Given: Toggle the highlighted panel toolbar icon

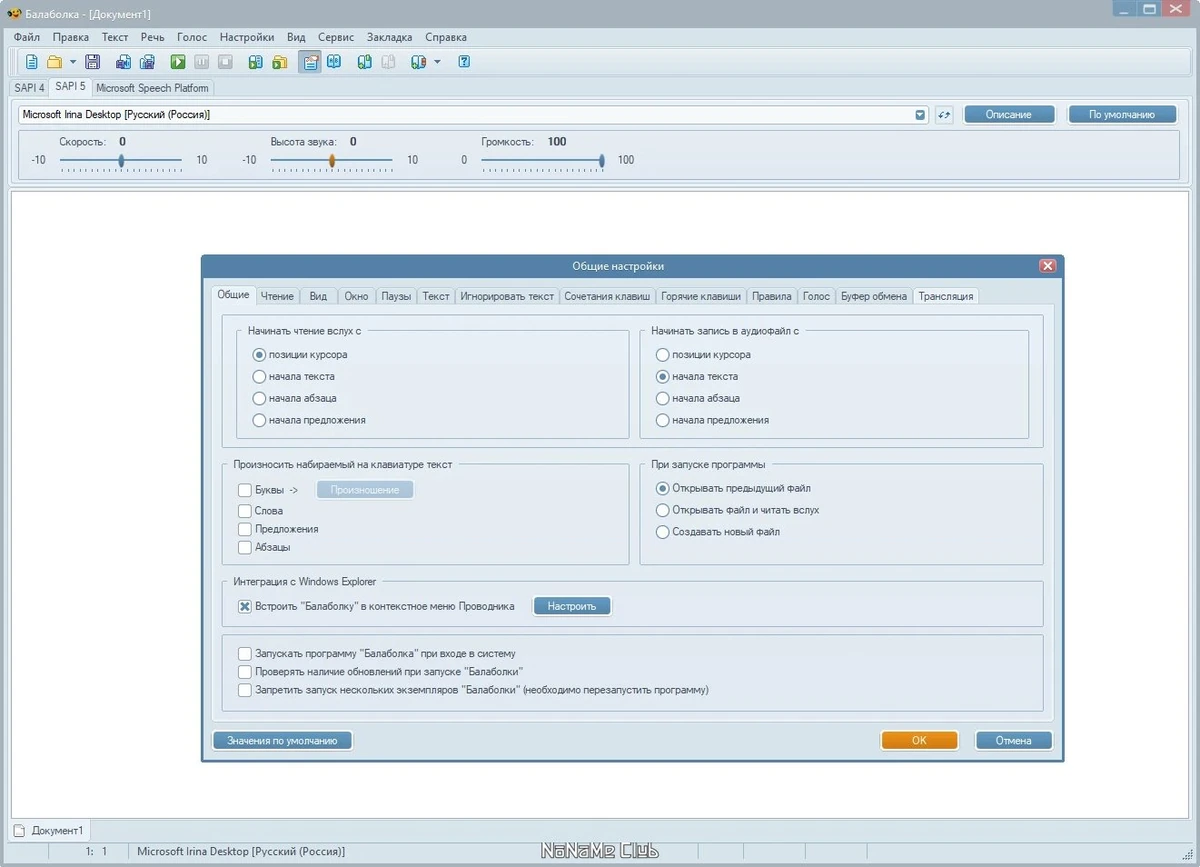Looking at the screenshot, I should point(310,62).
